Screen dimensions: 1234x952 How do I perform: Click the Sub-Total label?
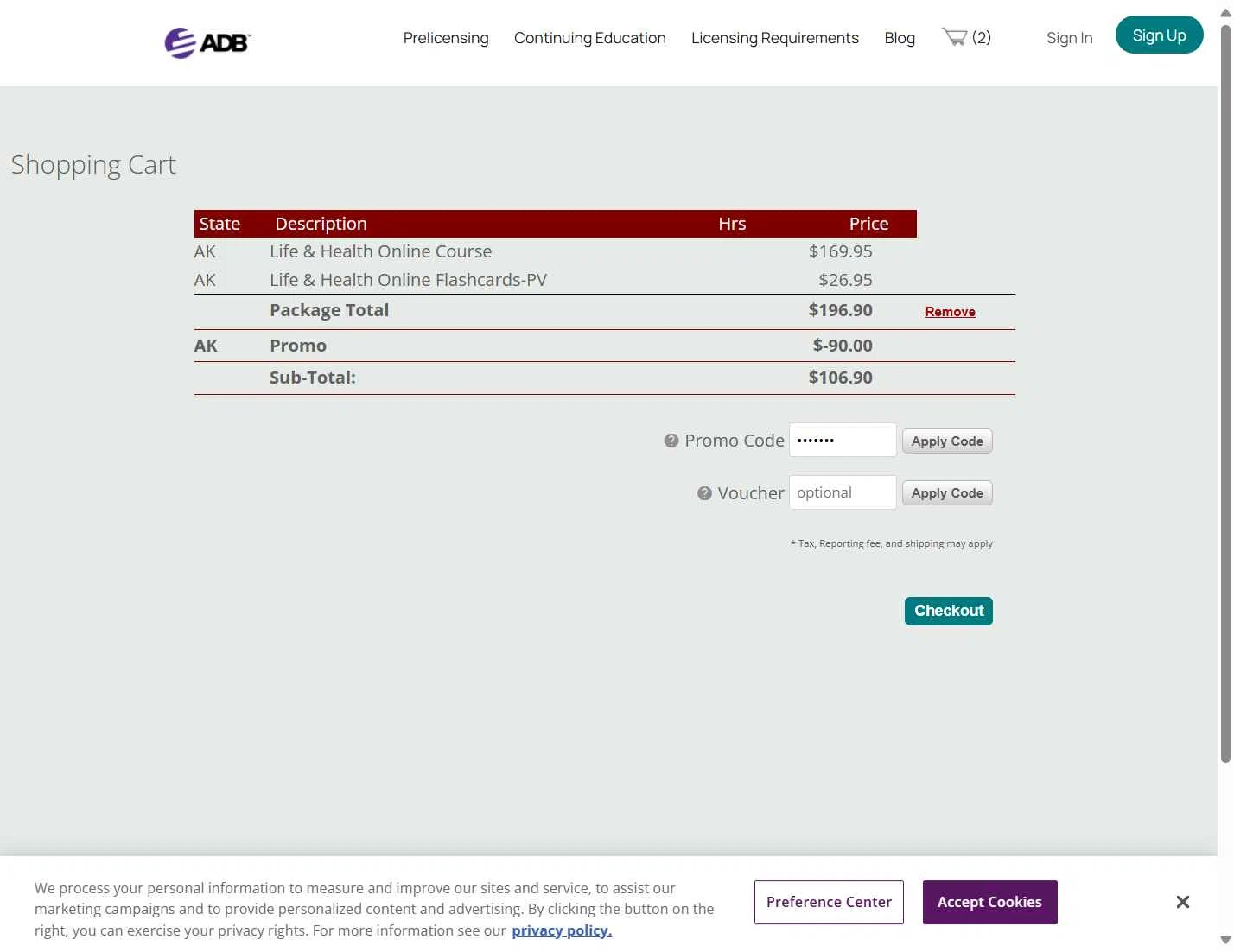[x=313, y=378]
